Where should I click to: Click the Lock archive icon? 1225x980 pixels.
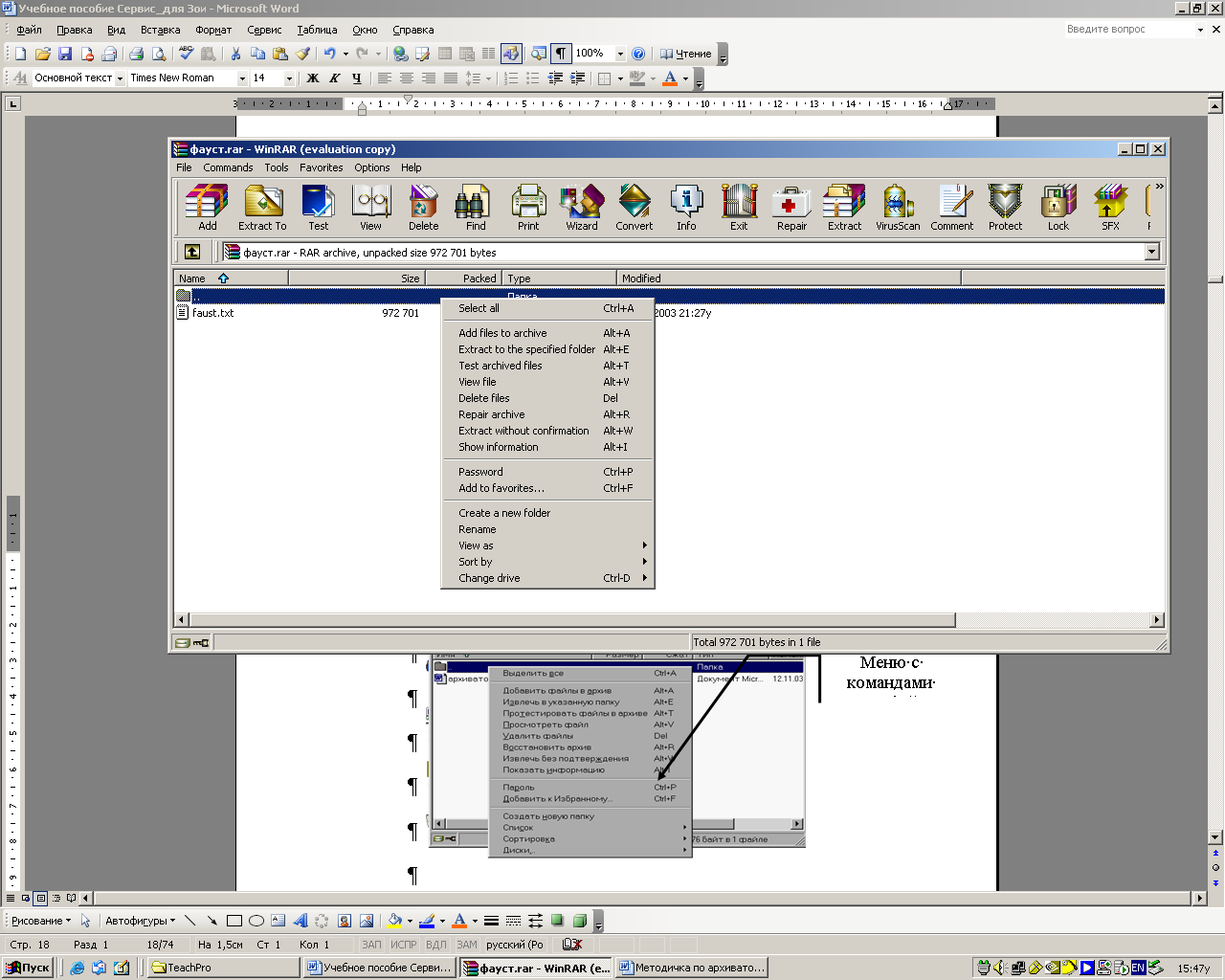pos(1058,208)
